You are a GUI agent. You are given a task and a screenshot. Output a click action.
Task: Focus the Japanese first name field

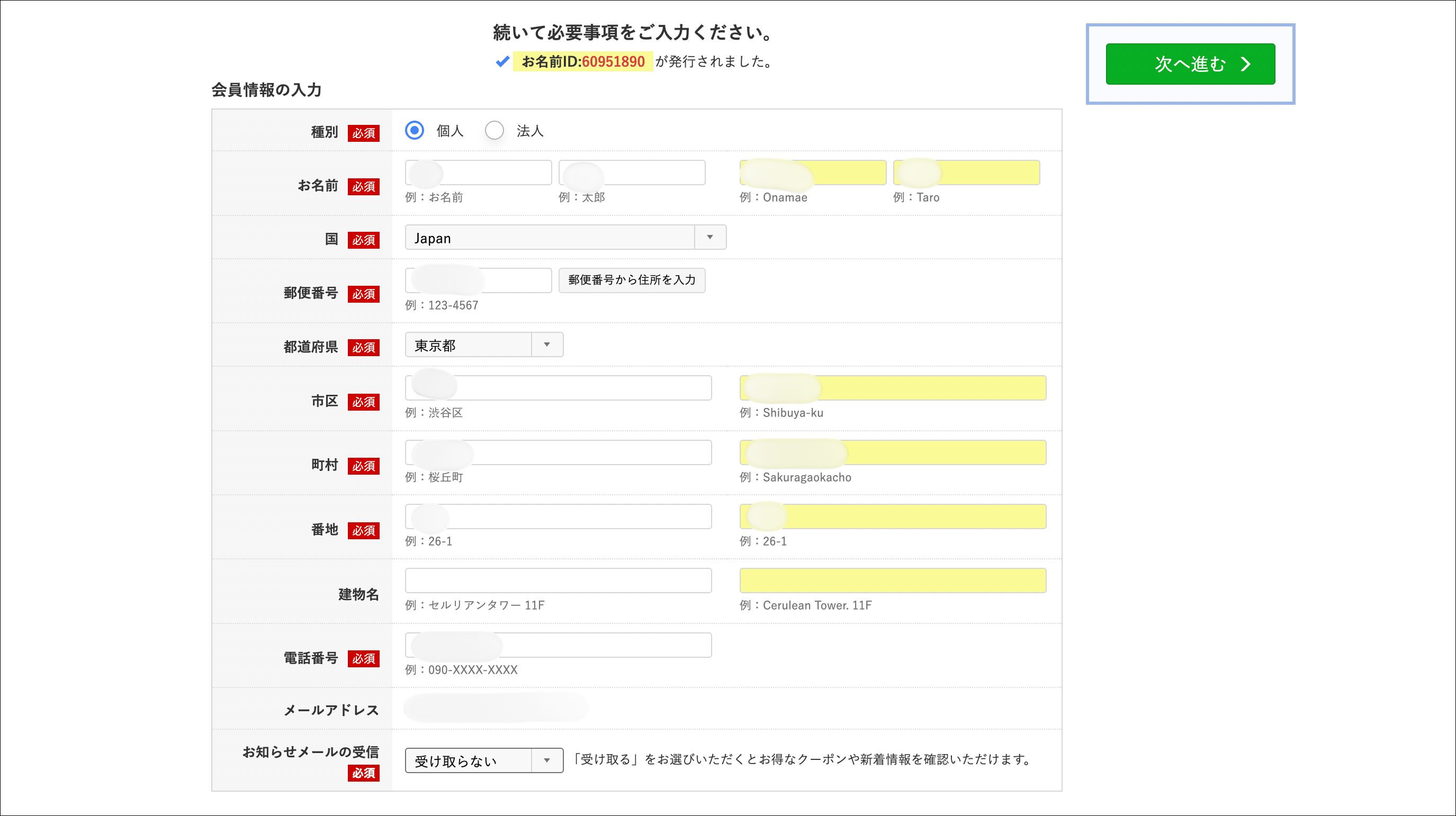pyautogui.click(x=632, y=173)
